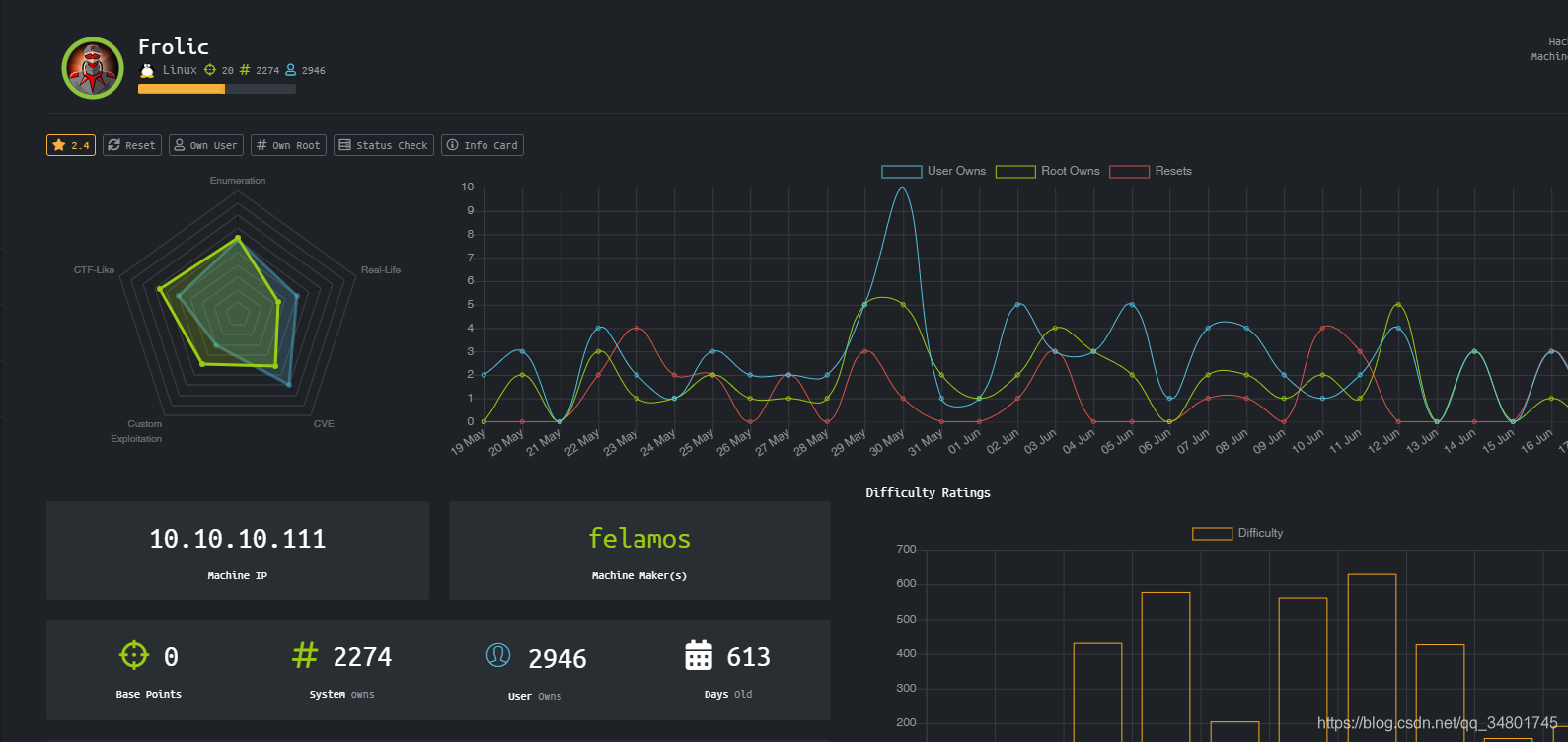
Task: Click the 613 days old value
Action: (x=748, y=657)
